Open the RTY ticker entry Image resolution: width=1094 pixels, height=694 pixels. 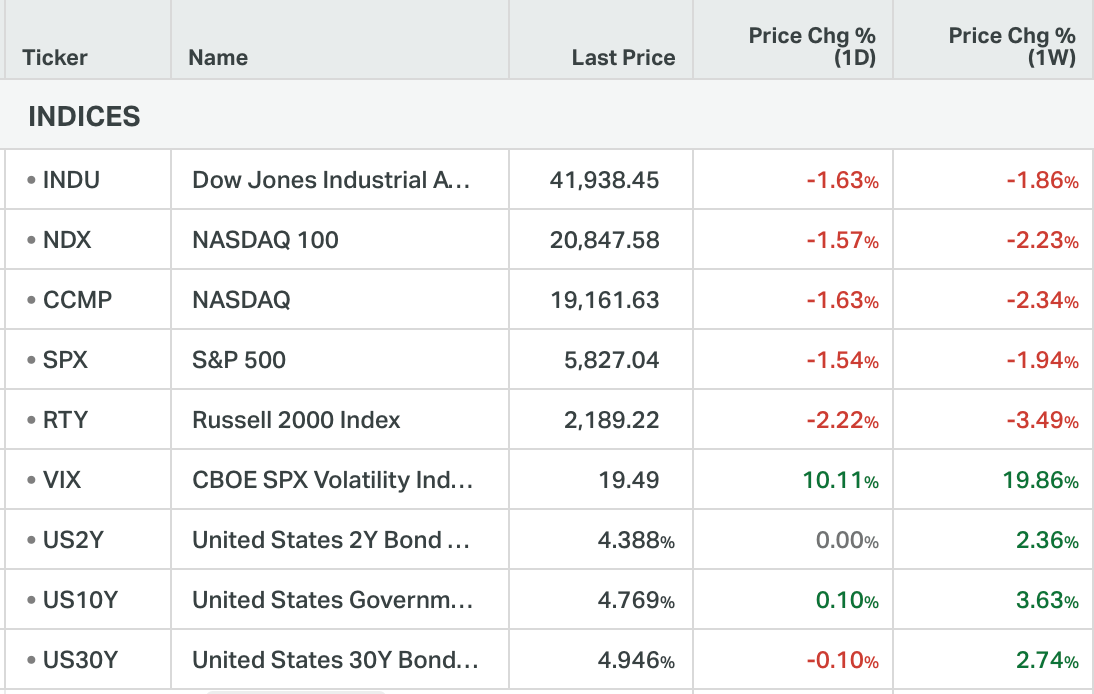(x=65, y=420)
